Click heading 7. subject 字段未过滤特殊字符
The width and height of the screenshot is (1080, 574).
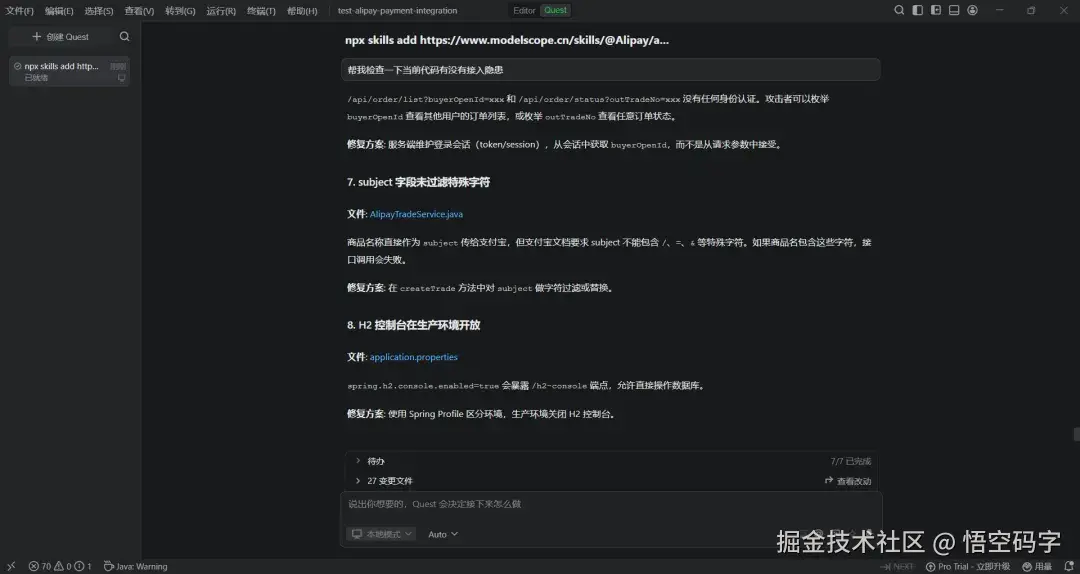(418, 183)
